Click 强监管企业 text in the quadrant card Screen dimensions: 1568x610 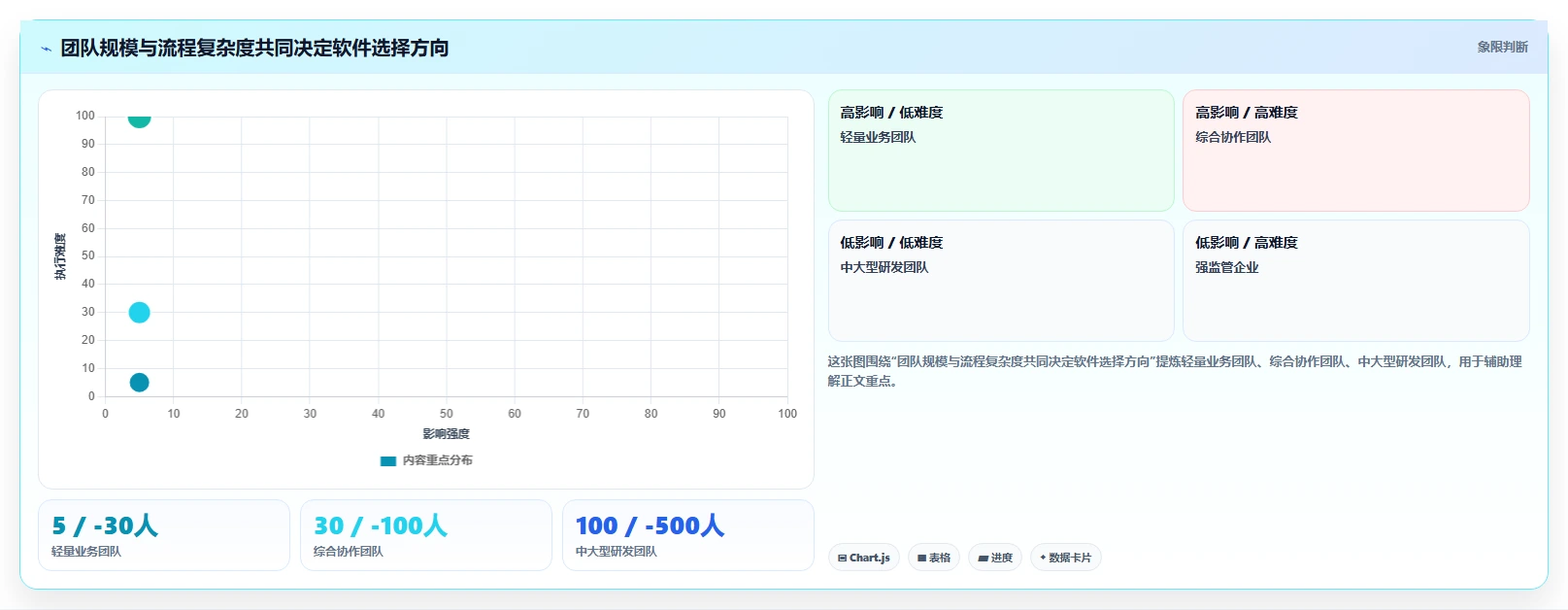click(1226, 267)
